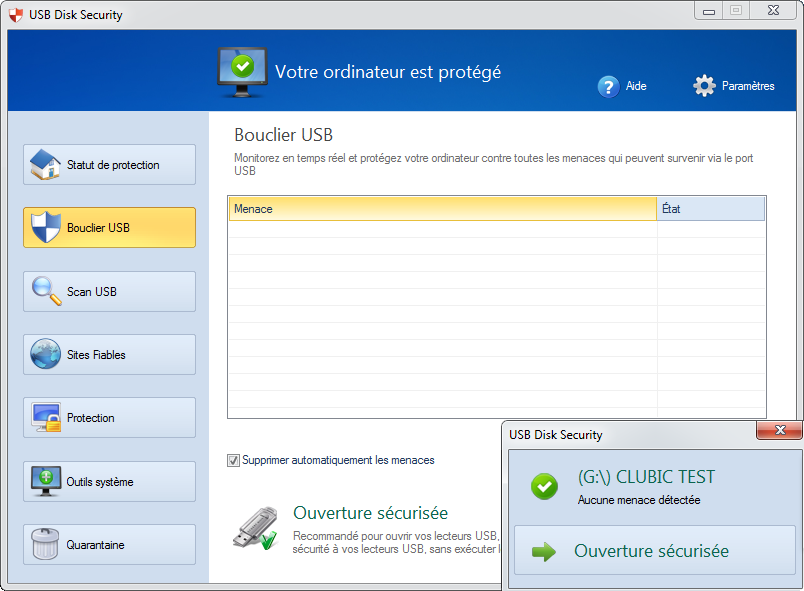The image size is (804, 591).
Task: Sort by the Menace column header
Action: coord(443,209)
